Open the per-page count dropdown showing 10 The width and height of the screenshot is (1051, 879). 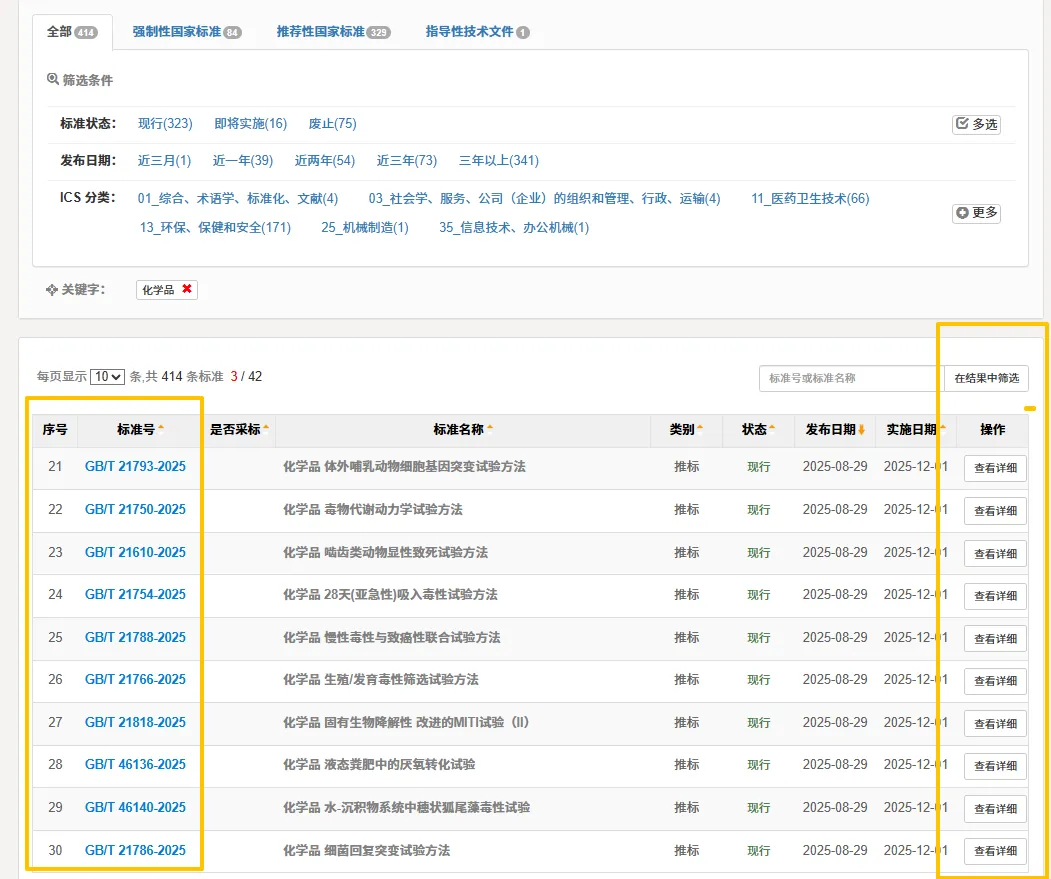point(107,376)
